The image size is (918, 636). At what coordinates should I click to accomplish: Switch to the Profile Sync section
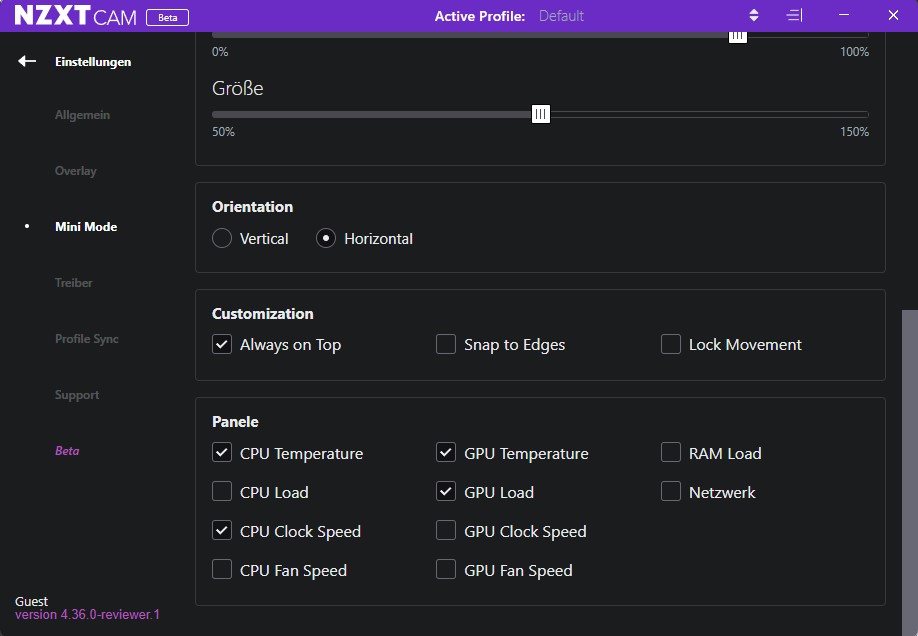[86, 339]
